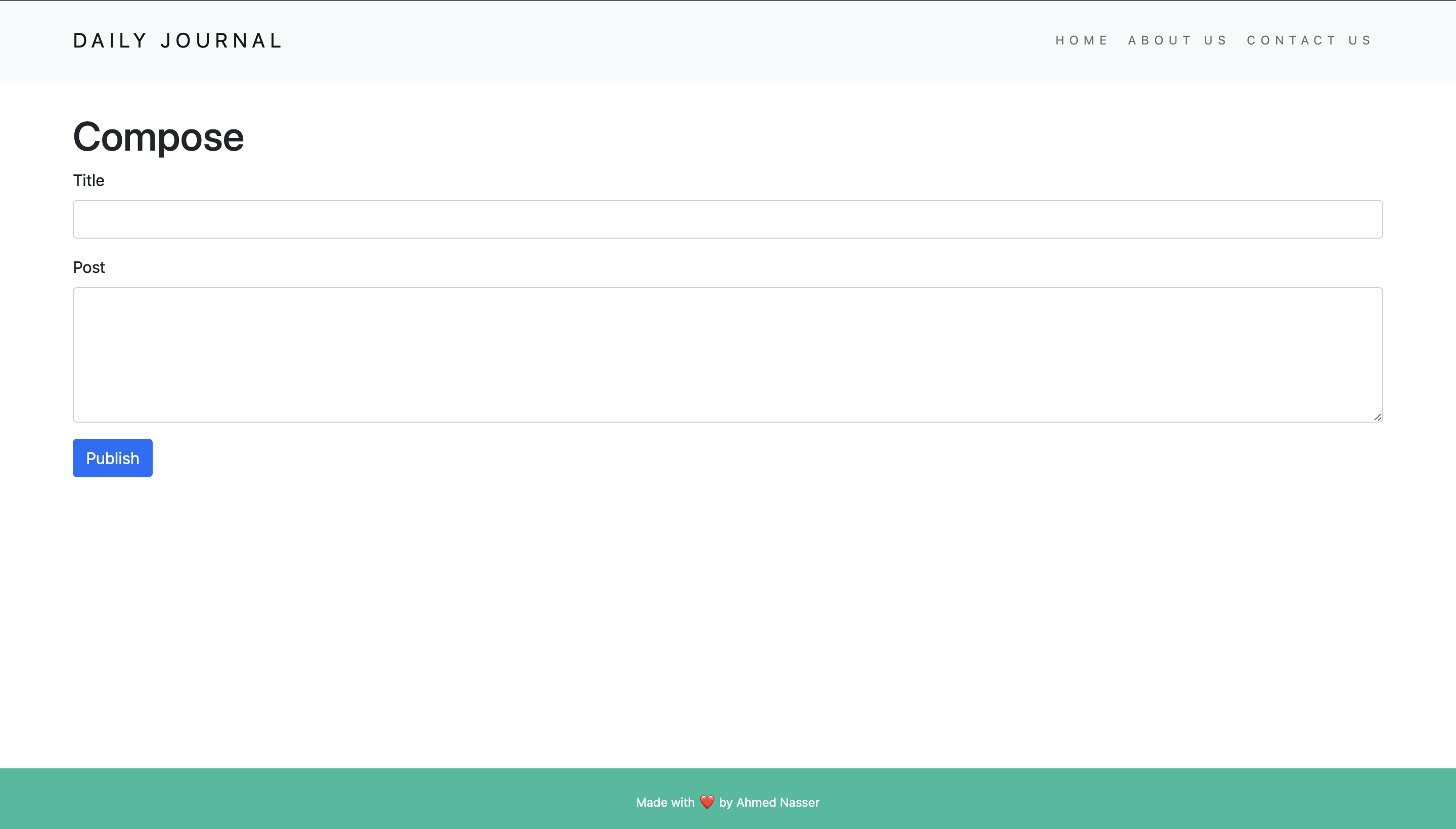Screen dimensions: 1456x829
Task: Open the DAILY JOURNAL brand link
Action: [x=177, y=40]
